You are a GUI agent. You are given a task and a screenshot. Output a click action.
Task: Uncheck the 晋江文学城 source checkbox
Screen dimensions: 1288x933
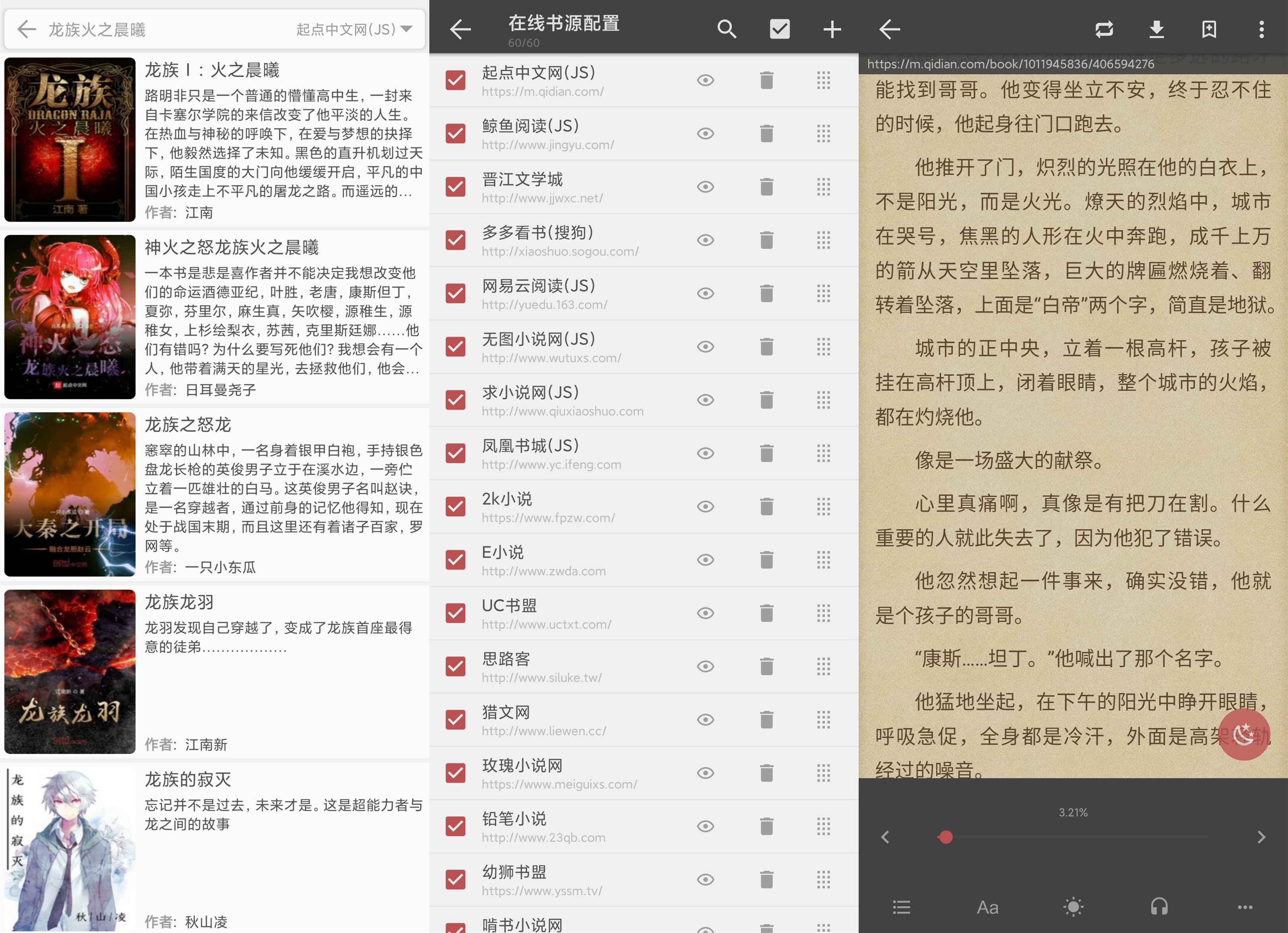point(455,187)
